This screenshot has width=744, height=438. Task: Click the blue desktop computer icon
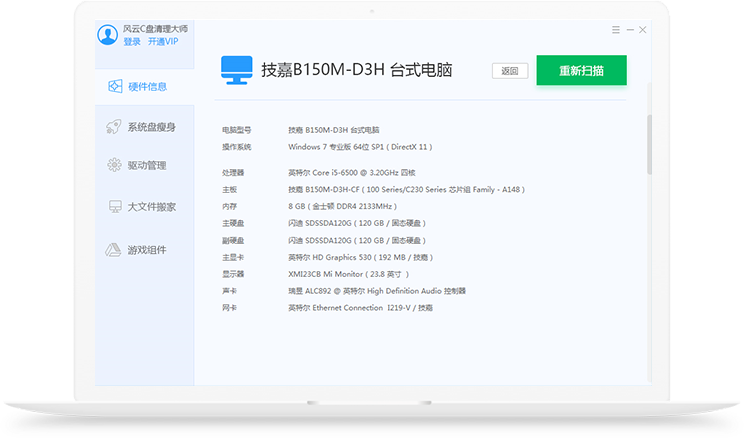coord(237,70)
